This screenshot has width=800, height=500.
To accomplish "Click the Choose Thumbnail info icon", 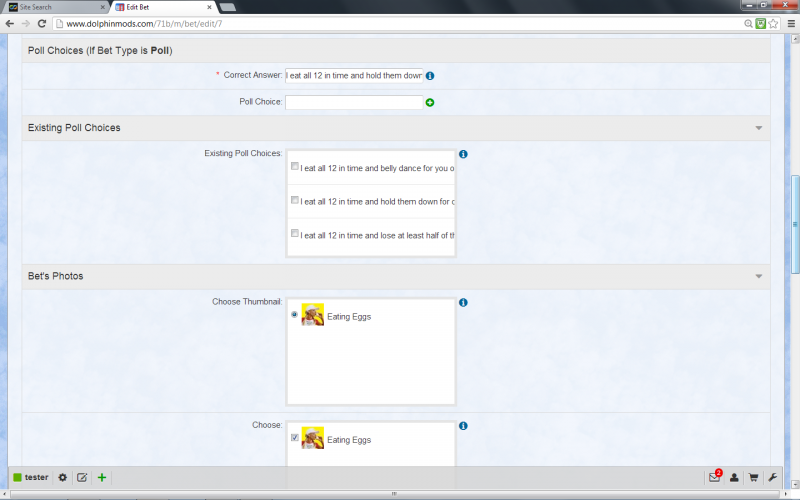I will [463, 303].
